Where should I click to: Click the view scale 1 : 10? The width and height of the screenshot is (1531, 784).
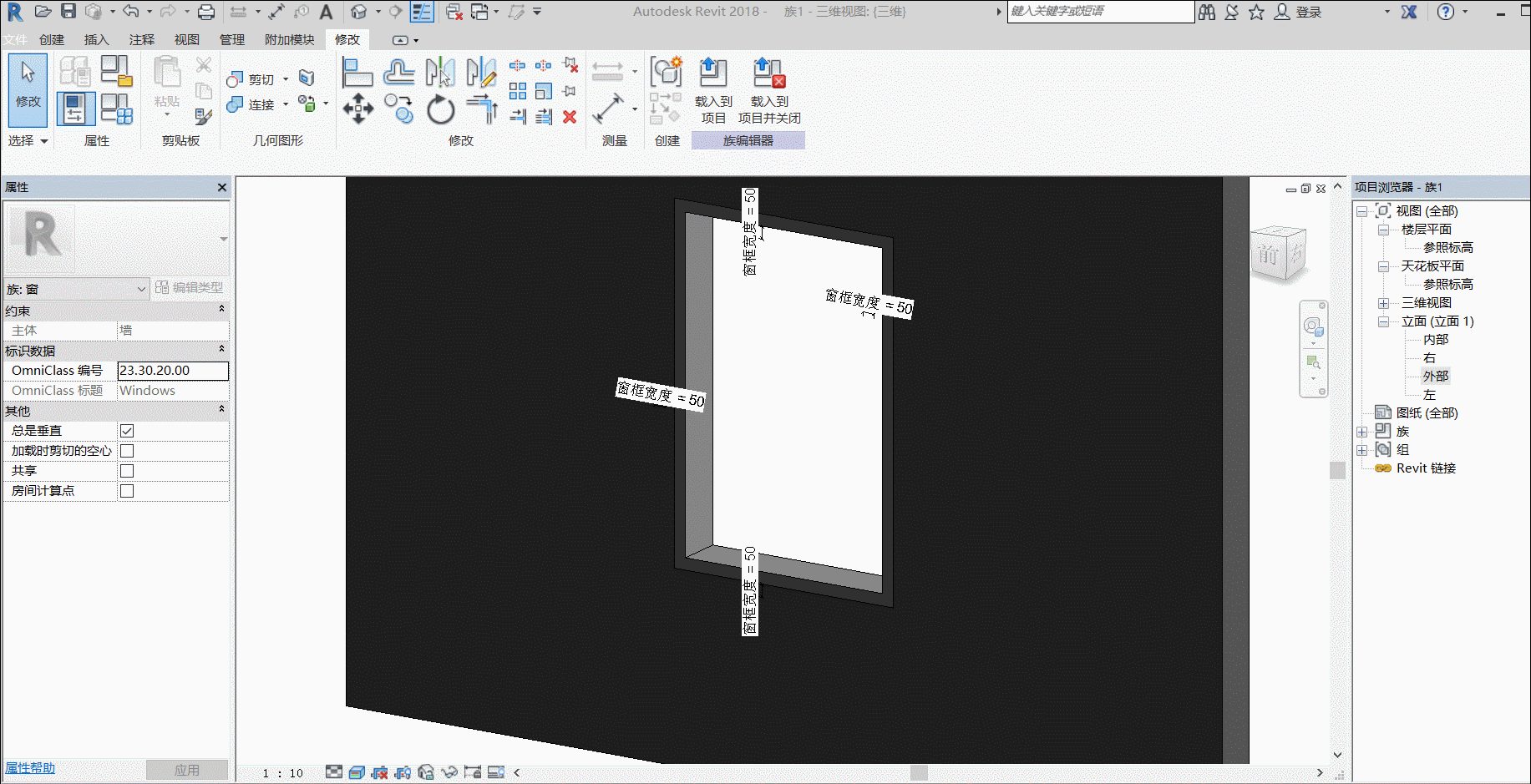point(283,773)
